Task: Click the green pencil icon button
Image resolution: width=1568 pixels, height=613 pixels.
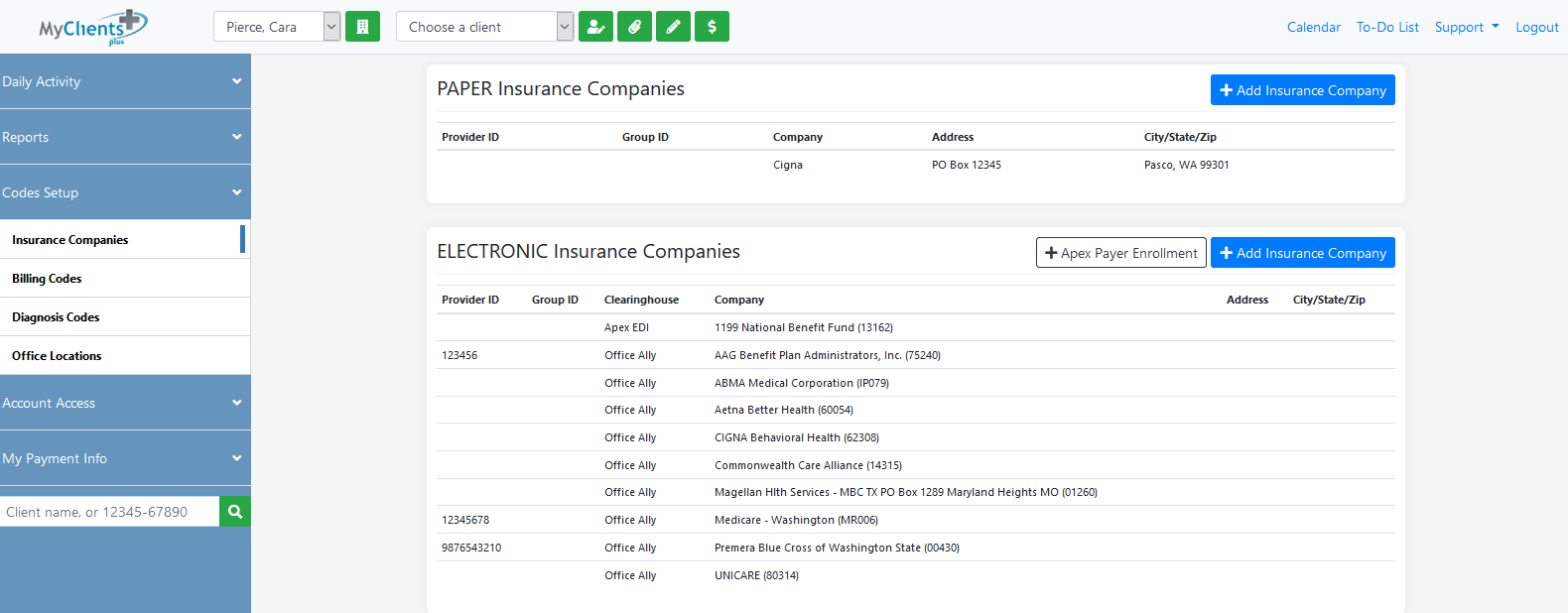Action: click(x=673, y=27)
